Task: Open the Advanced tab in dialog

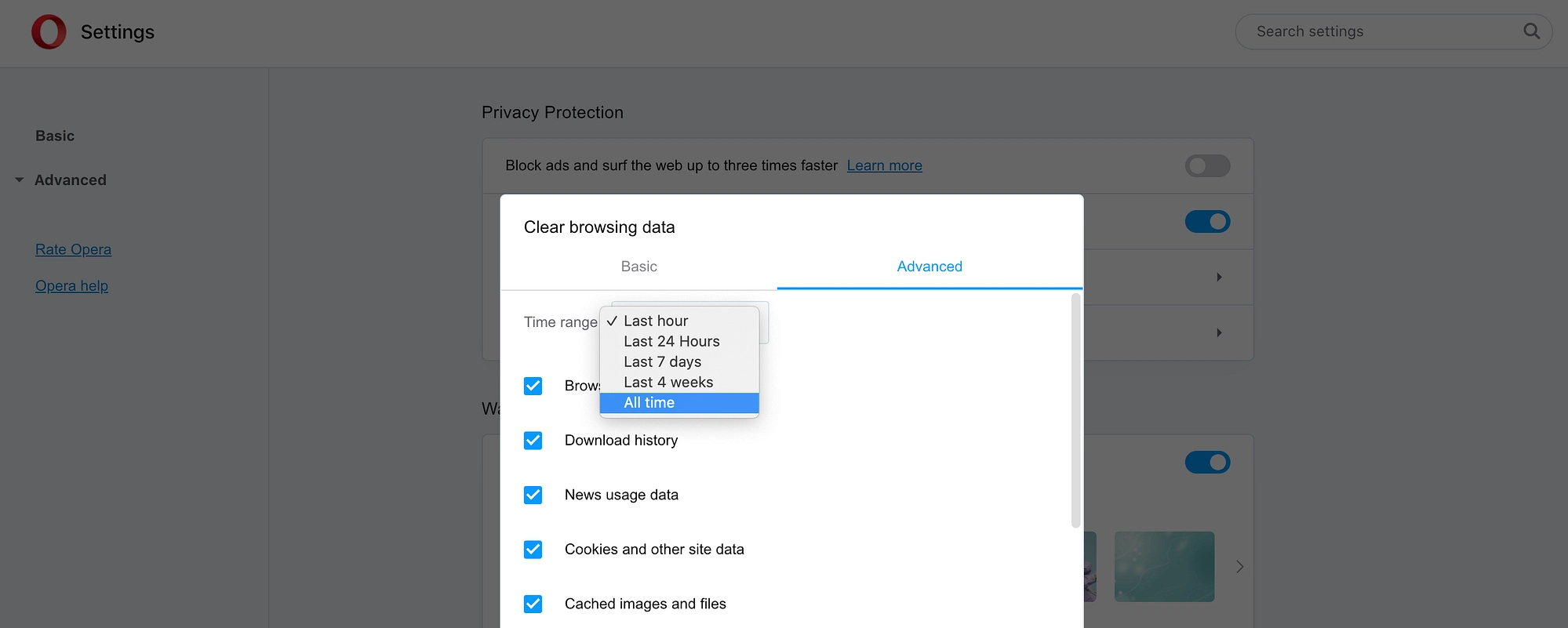Action: [x=930, y=267]
